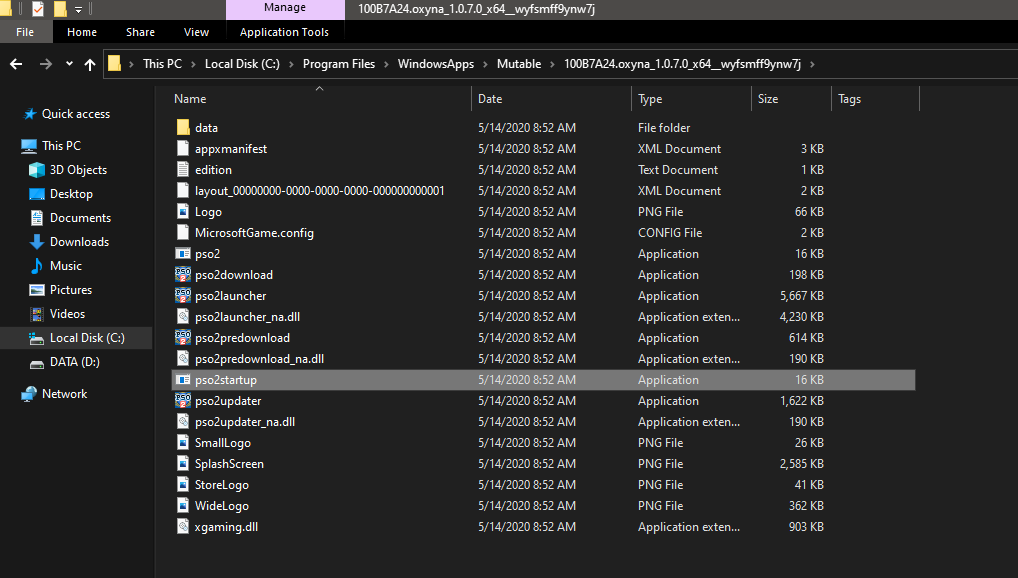Select the pso2predownload application icon
This screenshot has width=1018, height=578.
coord(183,337)
